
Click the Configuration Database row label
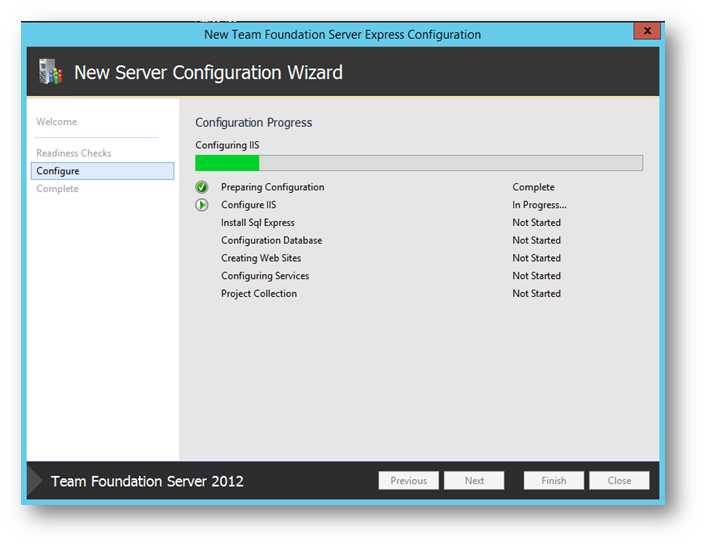pyautogui.click(x=271, y=240)
